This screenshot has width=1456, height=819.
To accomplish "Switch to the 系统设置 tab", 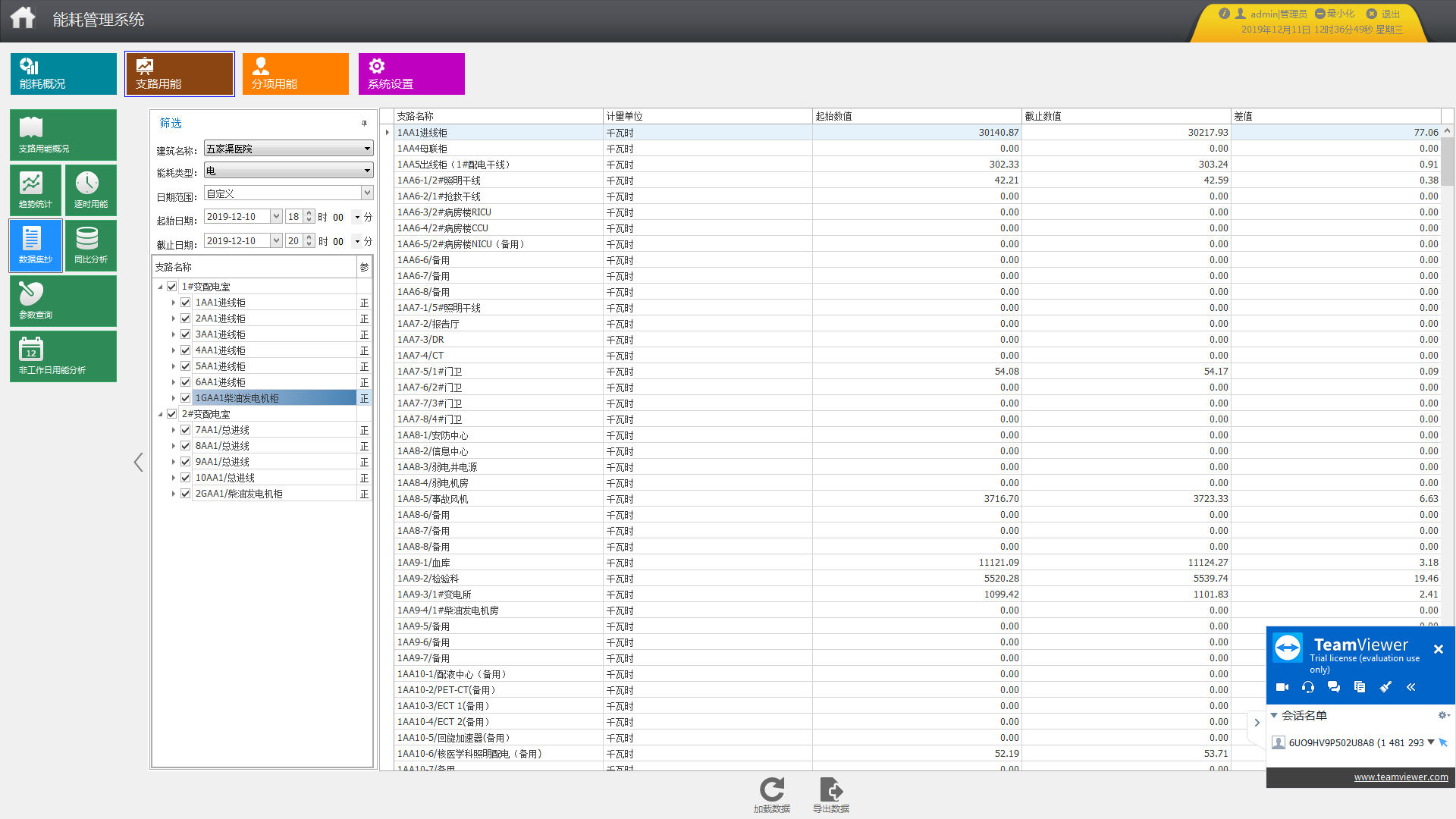I will tap(411, 74).
